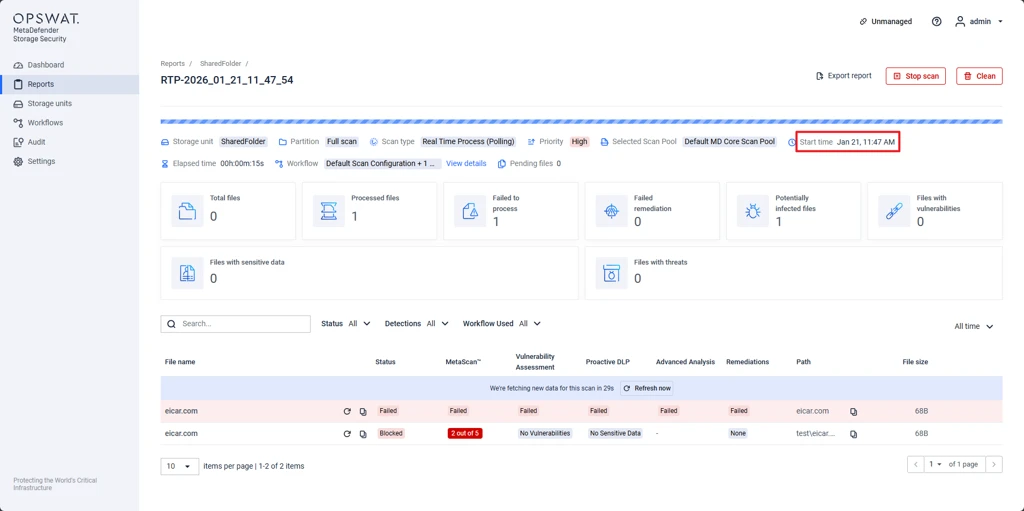Open the All time range dropdown
The height and width of the screenshot is (511, 1024).
click(x=973, y=326)
